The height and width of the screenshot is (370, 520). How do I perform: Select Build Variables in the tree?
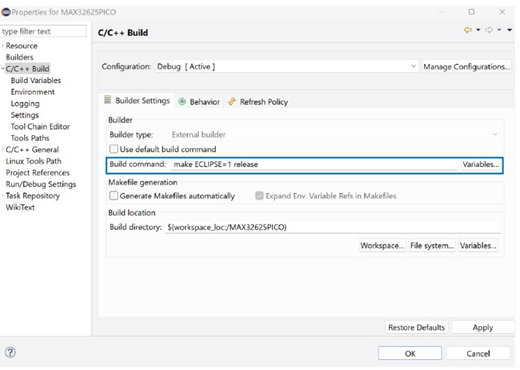point(36,80)
